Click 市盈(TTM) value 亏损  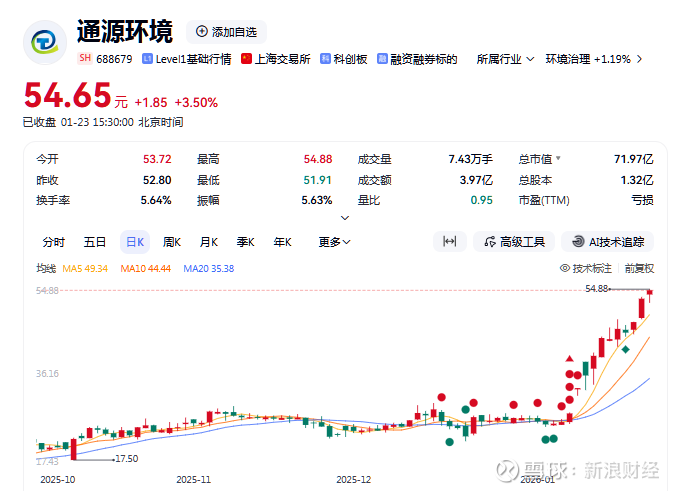click(642, 200)
